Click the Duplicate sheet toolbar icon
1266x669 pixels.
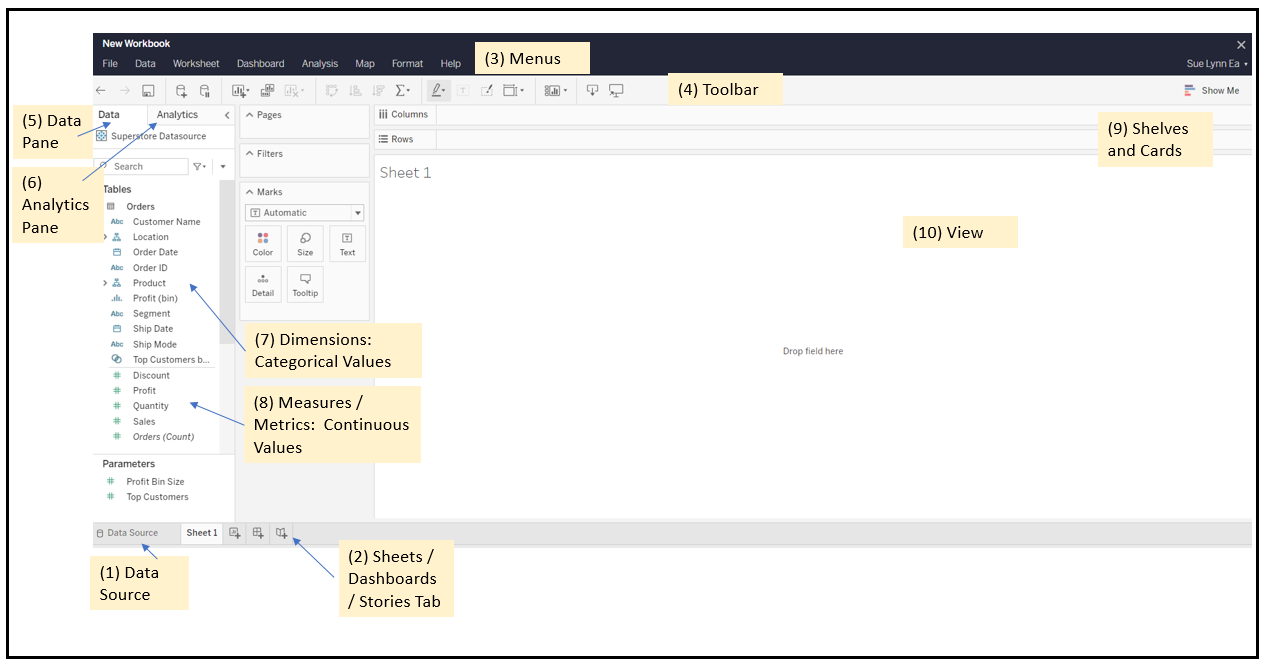pos(267,90)
